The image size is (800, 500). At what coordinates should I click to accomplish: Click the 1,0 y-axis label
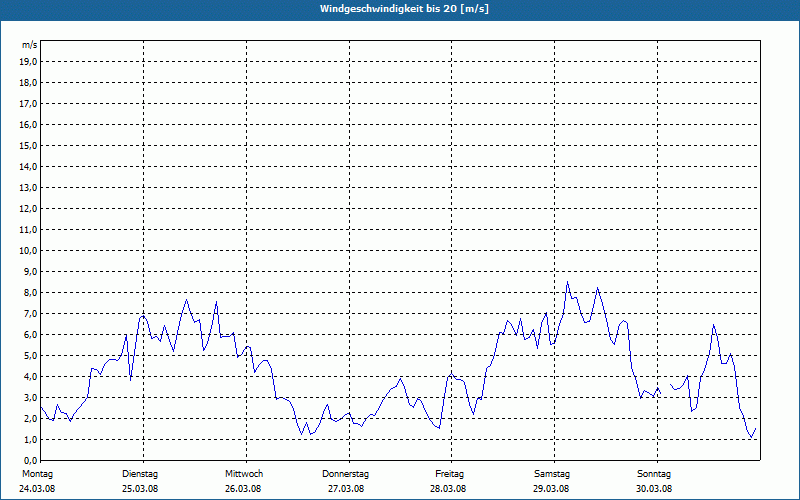click(x=31, y=440)
